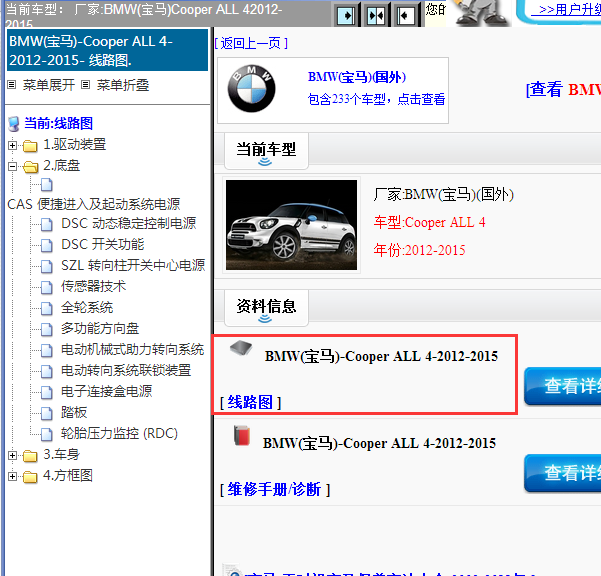This screenshot has height=576, width=601.
Task: Click document icon beside DSC 开关功能
Action: [x=47, y=245]
